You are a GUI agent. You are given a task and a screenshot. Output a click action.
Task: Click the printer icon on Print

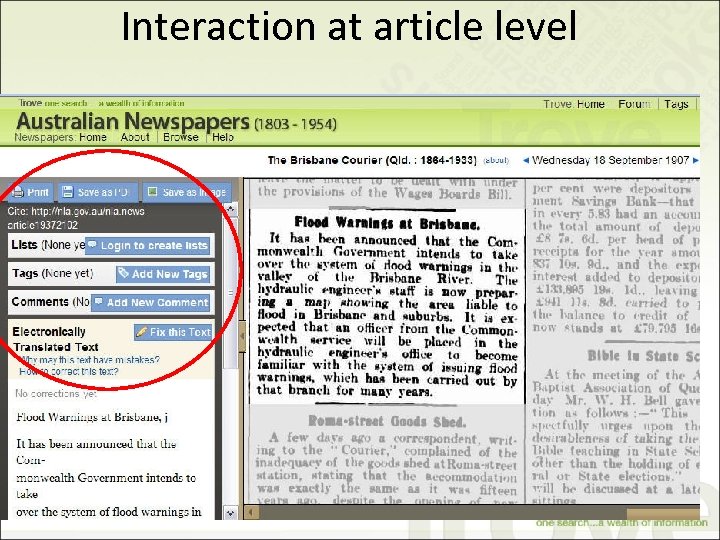point(17,192)
